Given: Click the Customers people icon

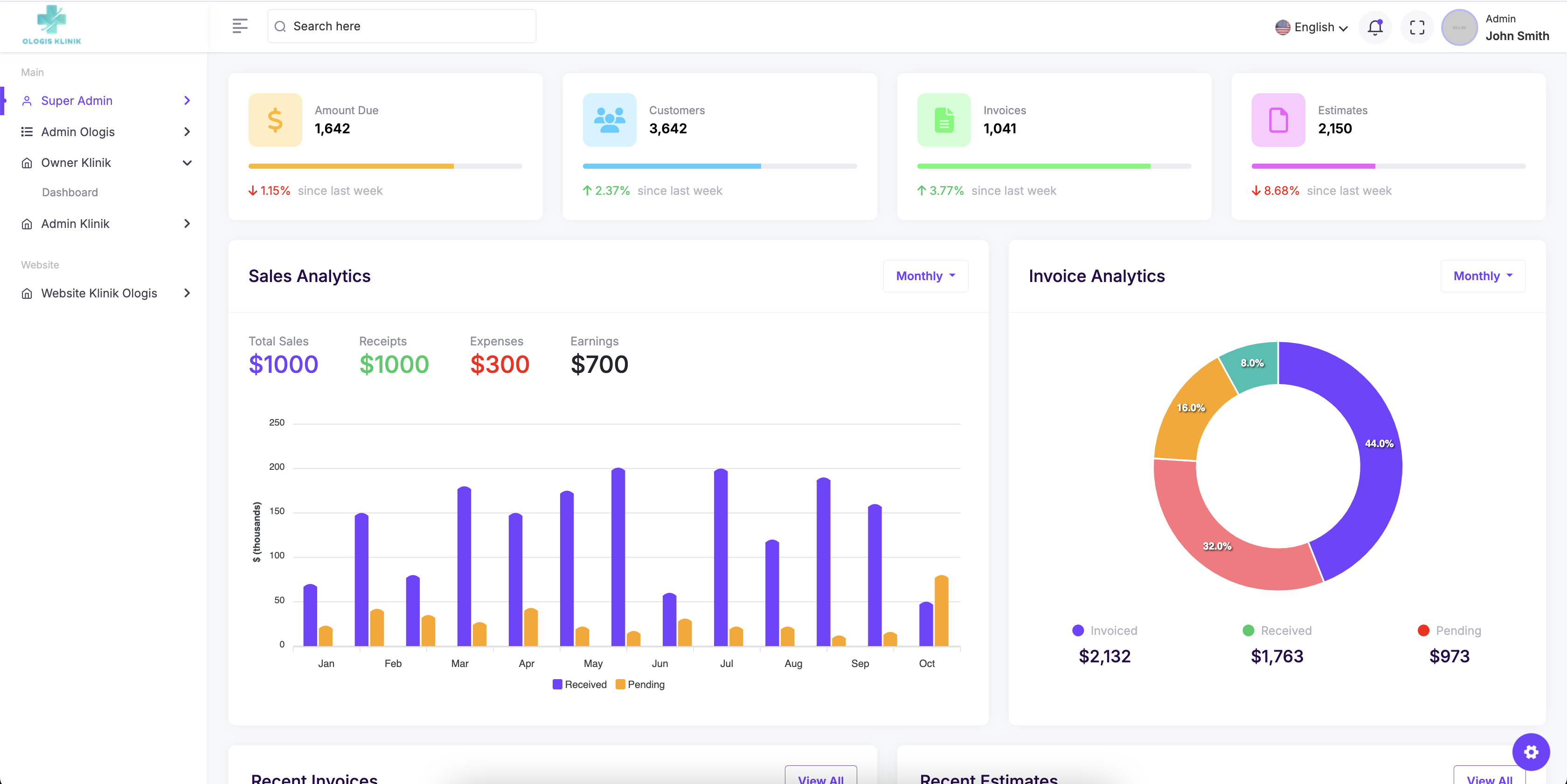Looking at the screenshot, I should (610, 120).
